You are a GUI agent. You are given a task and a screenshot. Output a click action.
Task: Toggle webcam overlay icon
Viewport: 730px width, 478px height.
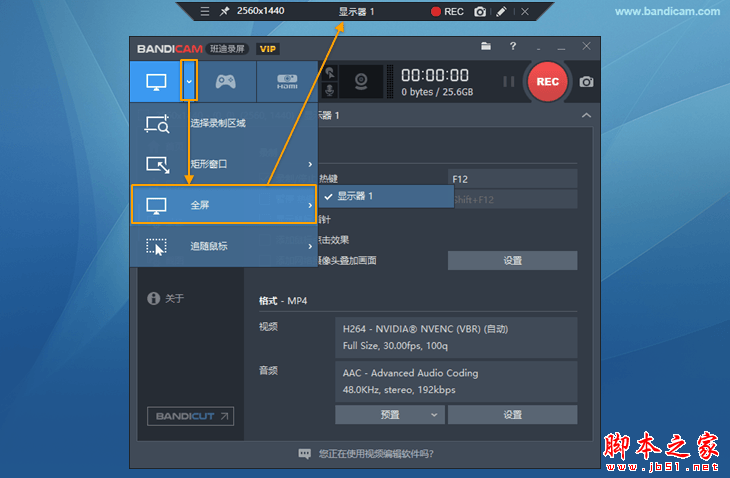(361, 82)
